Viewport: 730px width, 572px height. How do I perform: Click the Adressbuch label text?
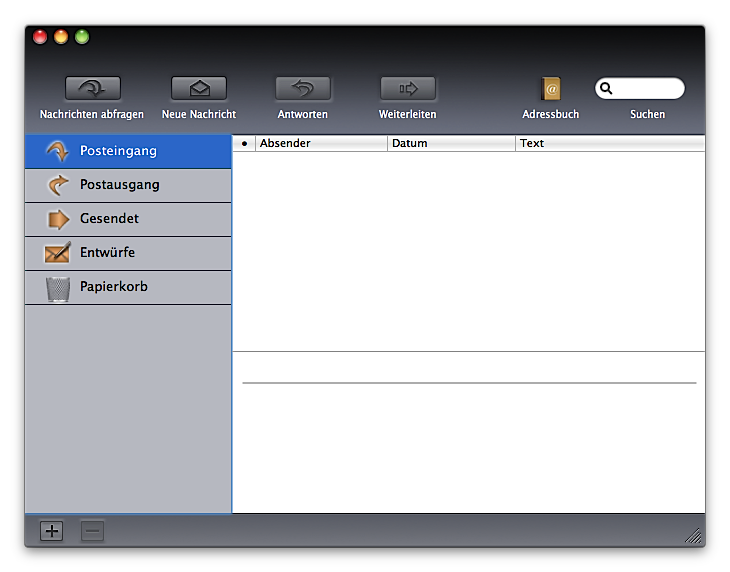click(551, 114)
